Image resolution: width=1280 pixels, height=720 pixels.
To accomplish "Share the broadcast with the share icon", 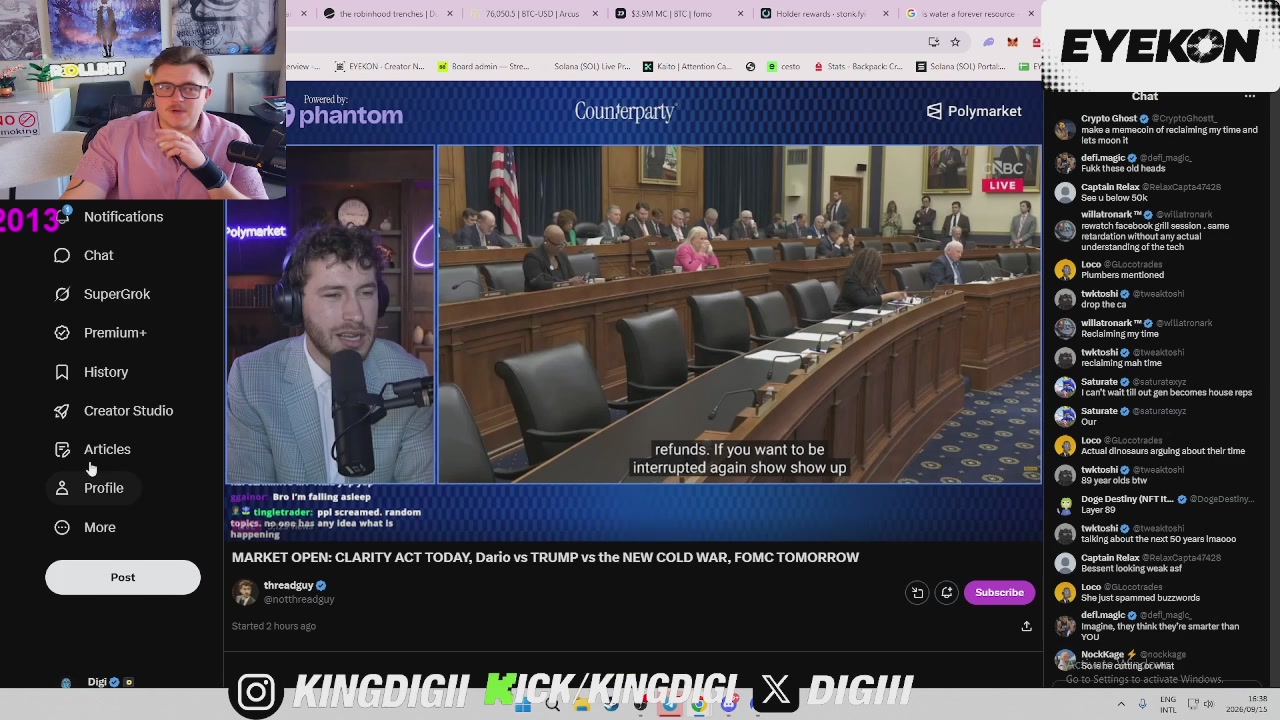I will pos(1026,626).
